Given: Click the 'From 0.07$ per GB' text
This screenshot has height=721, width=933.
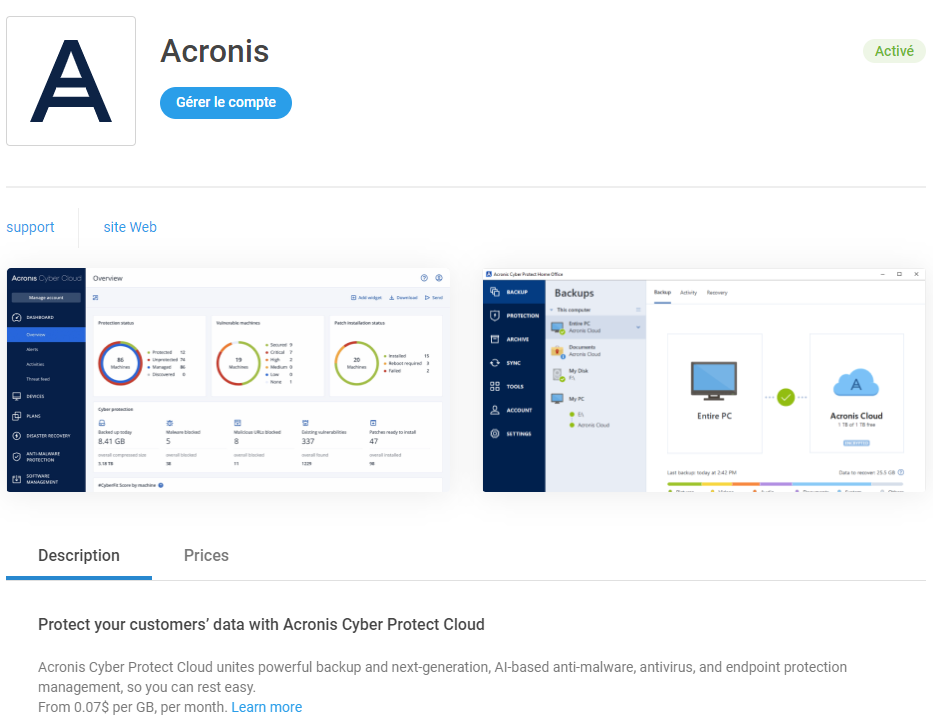Looking at the screenshot, I should (x=133, y=707).
